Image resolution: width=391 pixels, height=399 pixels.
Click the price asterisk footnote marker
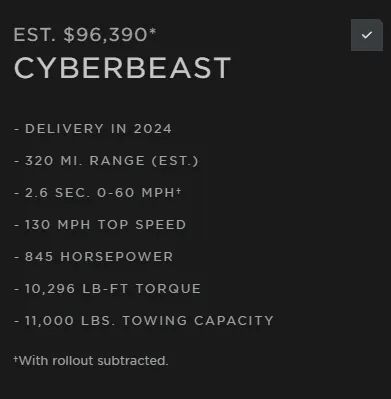pos(153,32)
